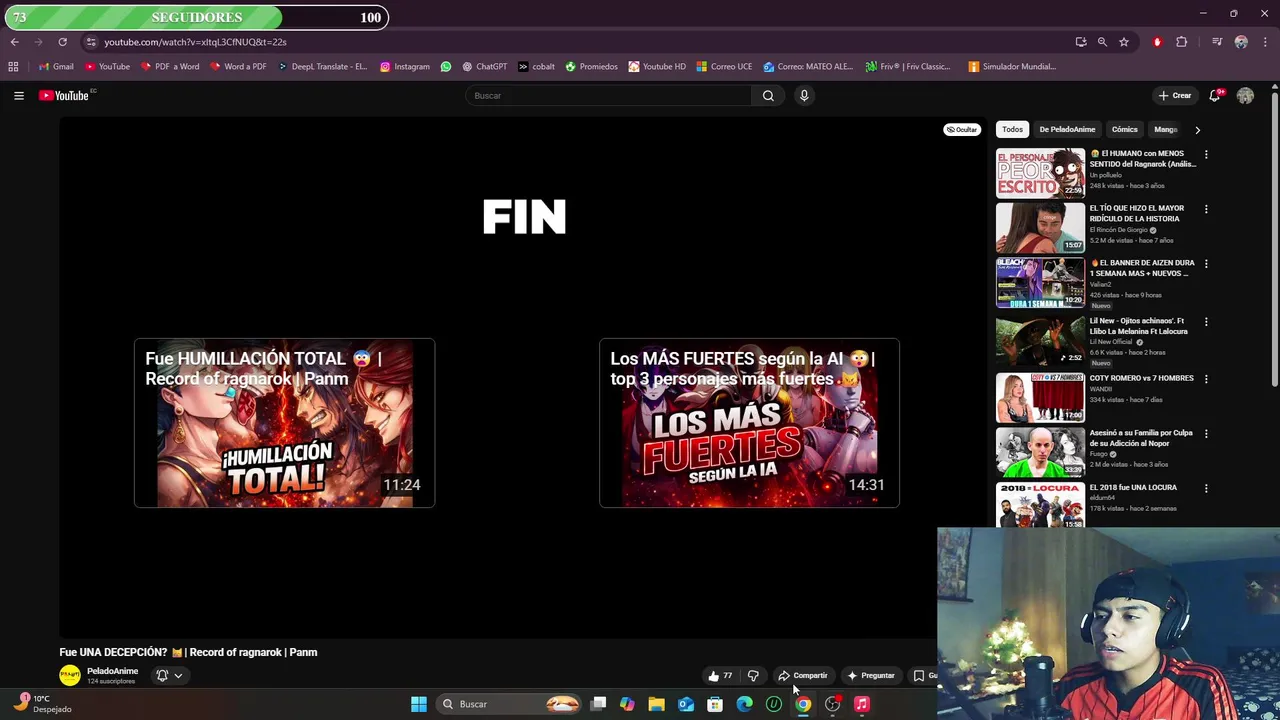
Task: Launch Microsoft Edge from taskbar
Action: (x=744, y=704)
